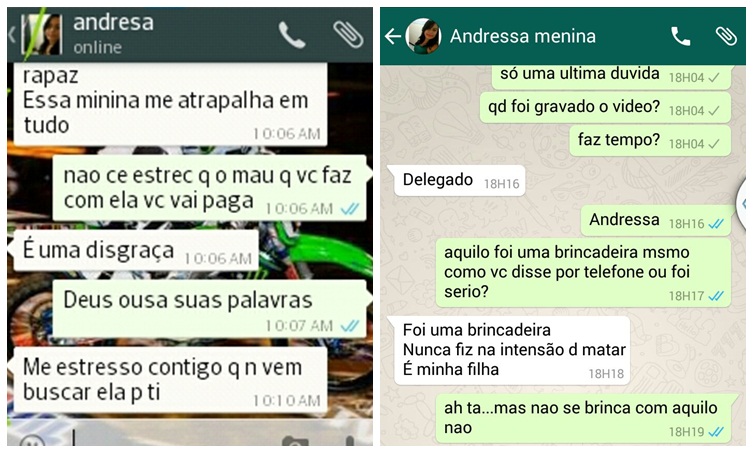
Task: Select 'Foi uma brincadeira' received message
Action: [511, 350]
